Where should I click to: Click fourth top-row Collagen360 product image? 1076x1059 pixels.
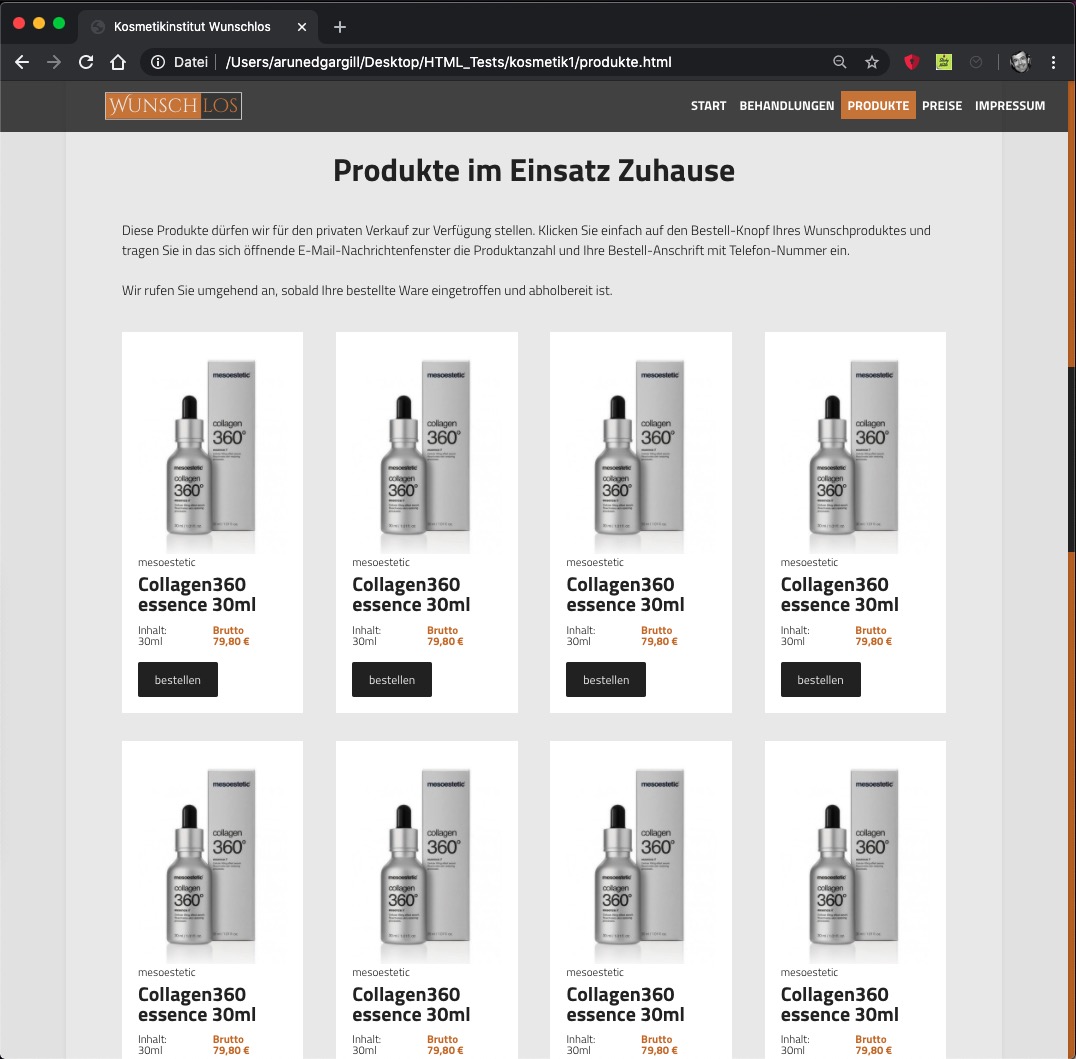coord(855,455)
